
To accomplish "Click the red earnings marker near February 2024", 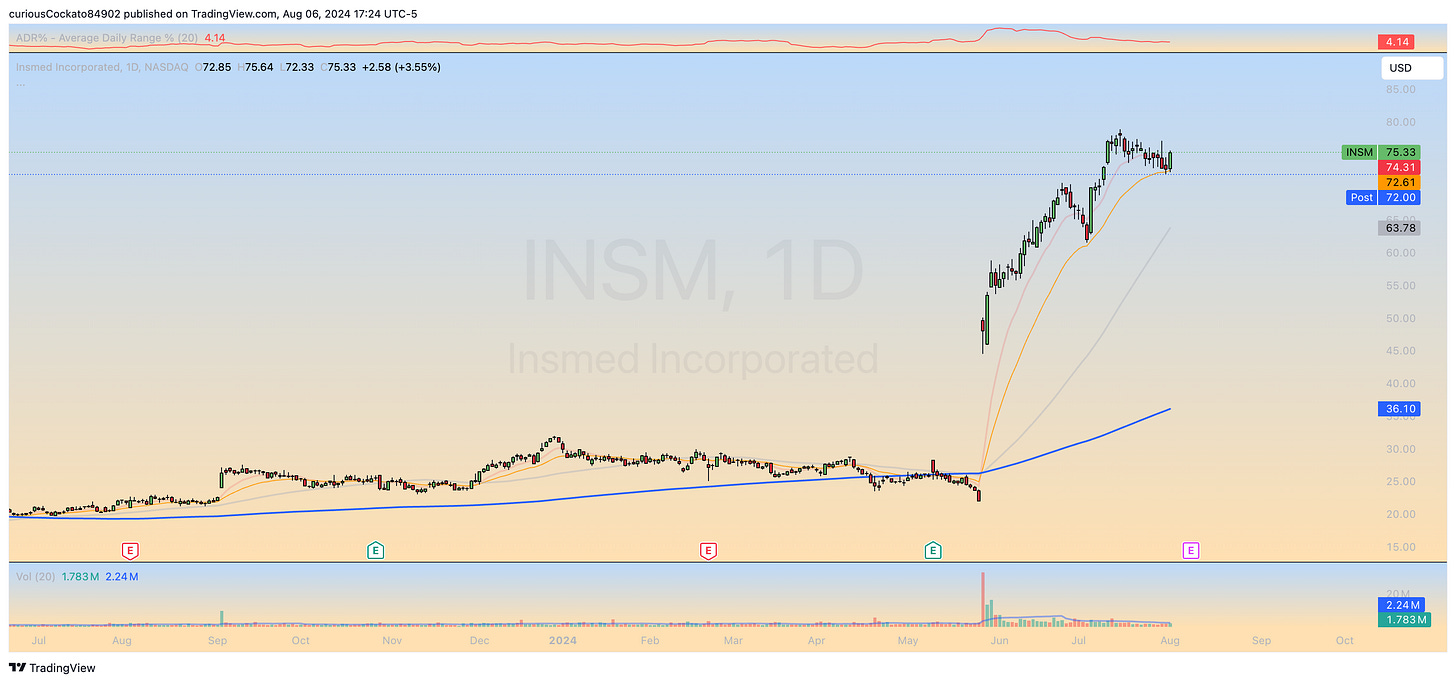I will (x=708, y=549).
